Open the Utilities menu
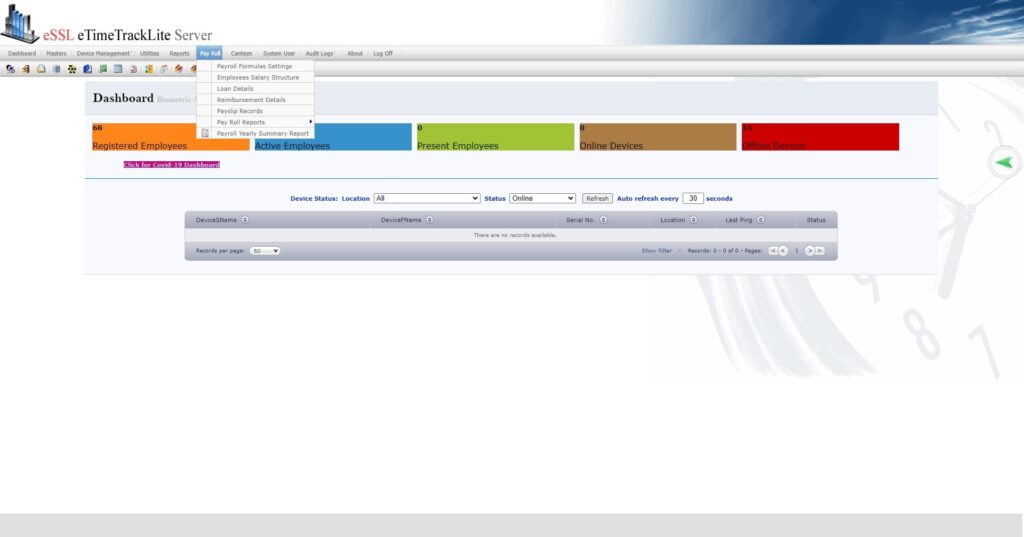Viewport: 1024px width, 537px height. pyautogui.click(x=150, y=54)
